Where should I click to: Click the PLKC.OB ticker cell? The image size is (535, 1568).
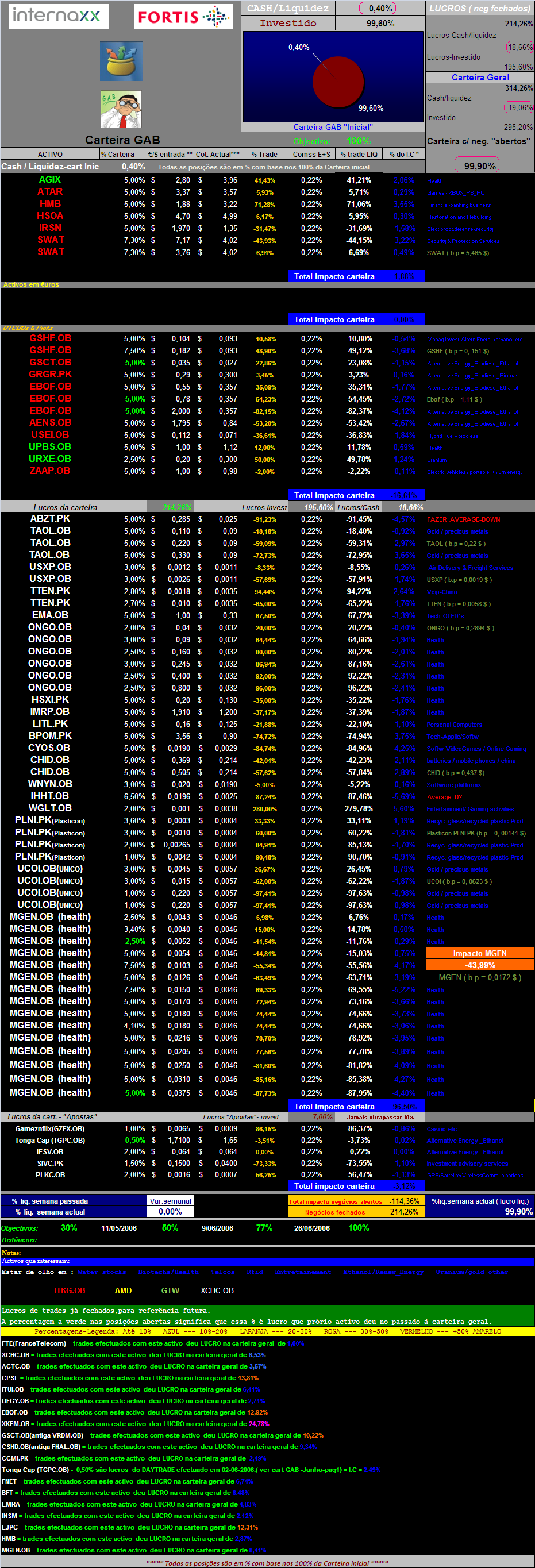pyautogui.click(x=50, y=1175)
